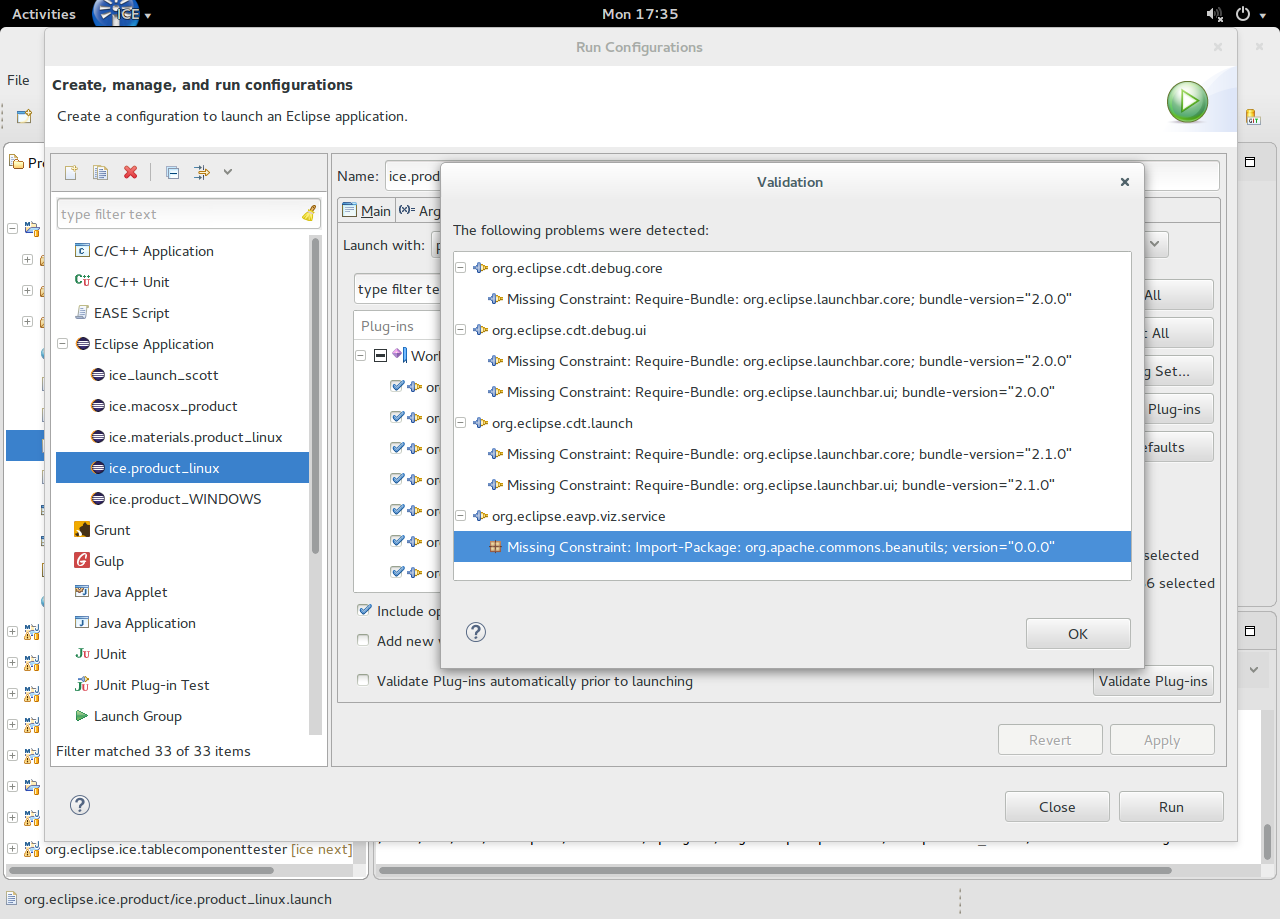Viewport: 1280px width, 919px height.
Task: Collapse the org.eclipse.cdt.debug.ui node
Action: [x=460, y=330]
